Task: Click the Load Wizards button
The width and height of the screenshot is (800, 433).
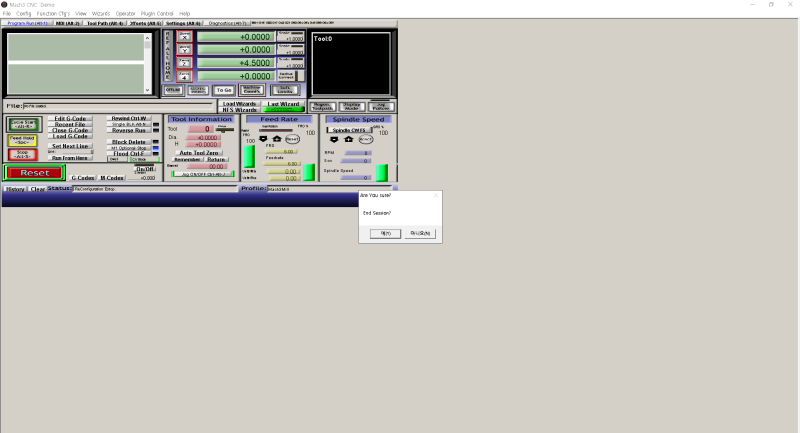Action: 239,104
